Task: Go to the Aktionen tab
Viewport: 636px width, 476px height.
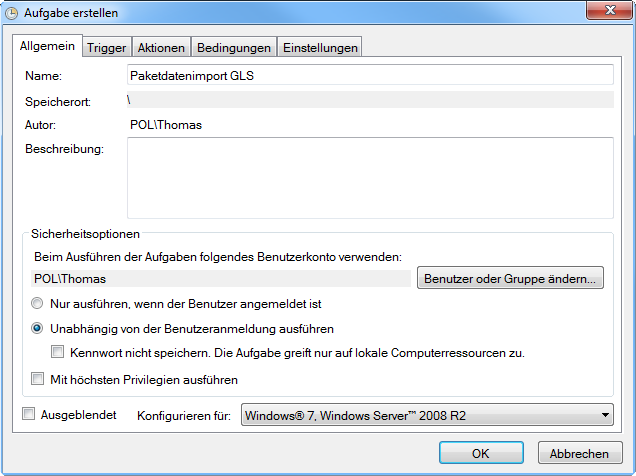Action: coord(161,48)
